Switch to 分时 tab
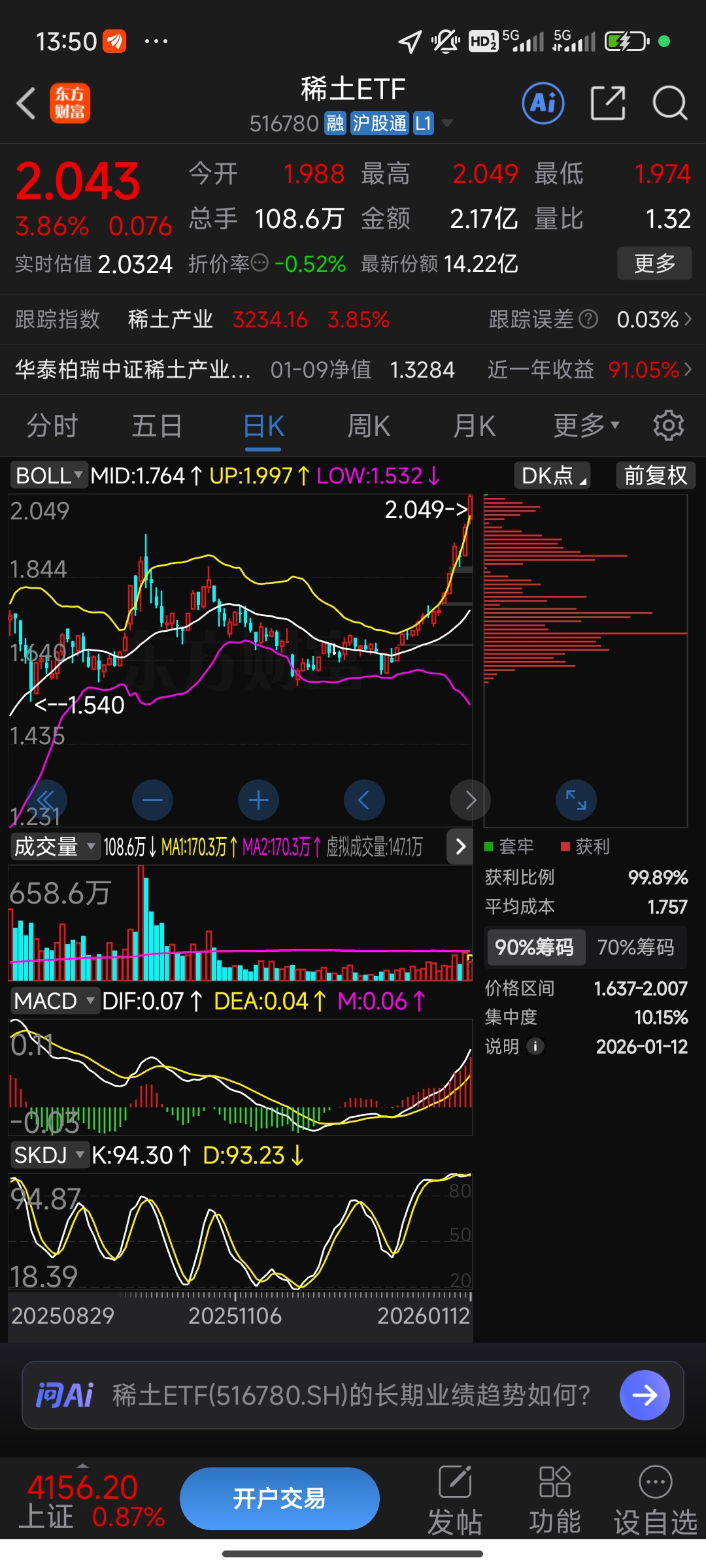This screenshot has width=706, height=1568. (x=52, y=426)
